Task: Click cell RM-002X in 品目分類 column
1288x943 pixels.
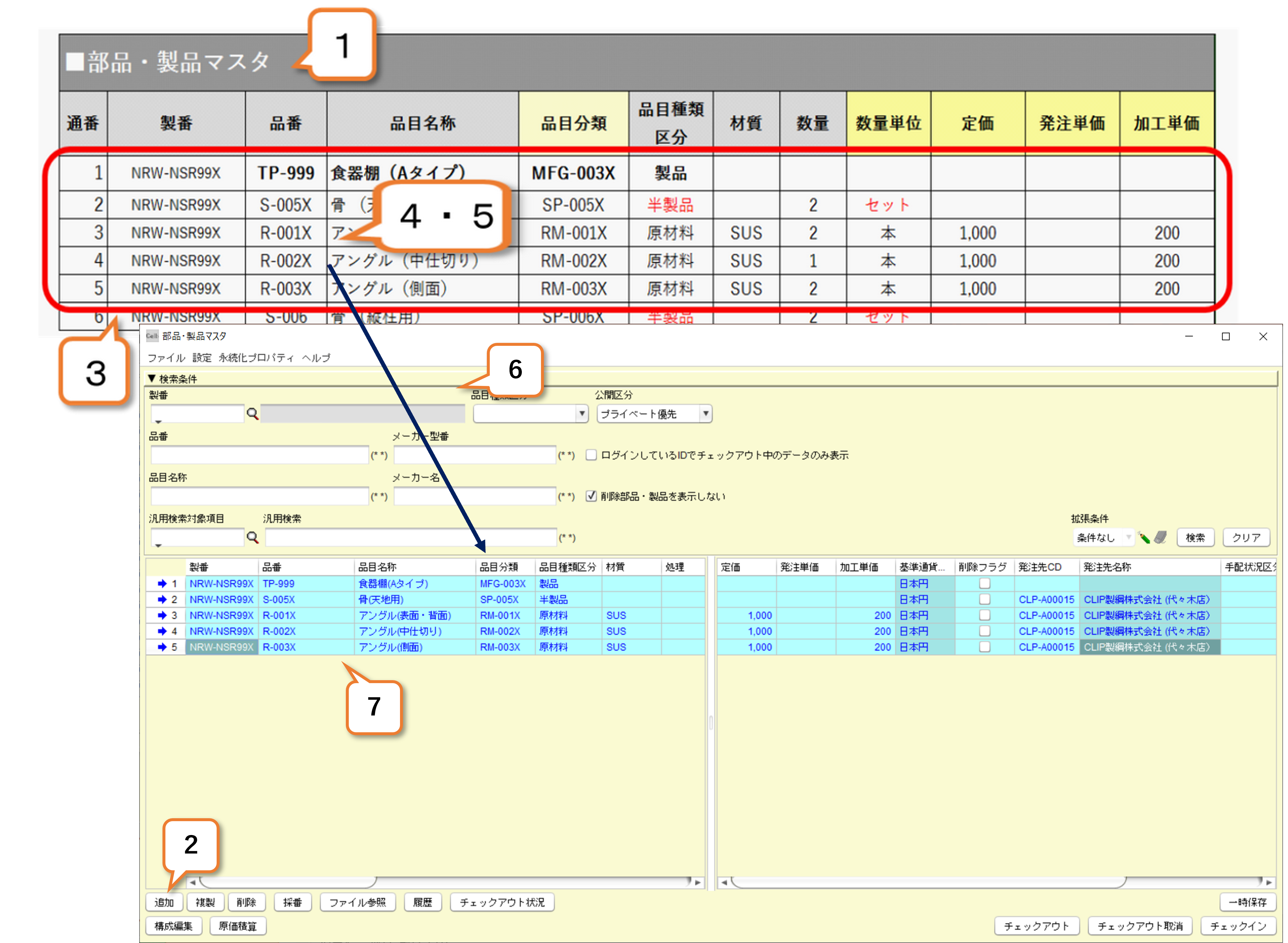Action: click(x=505, y=631)
